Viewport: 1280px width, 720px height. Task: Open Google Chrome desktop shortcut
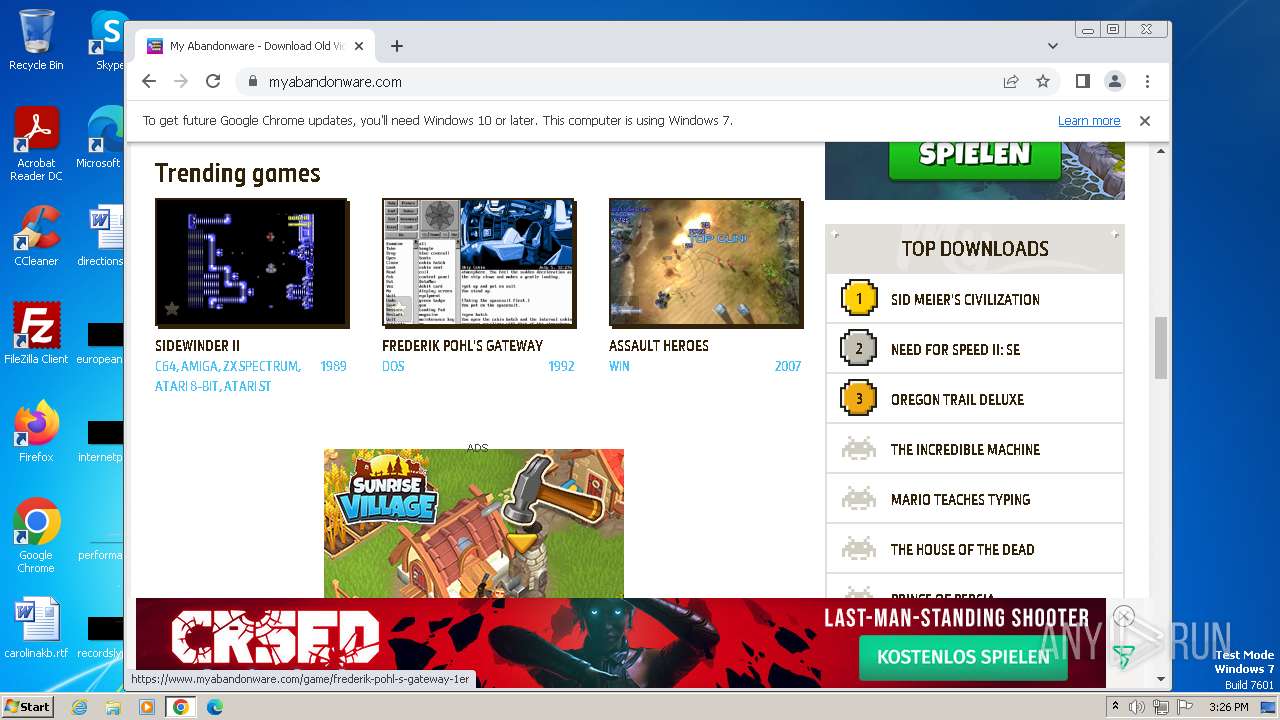pos(36,535)
